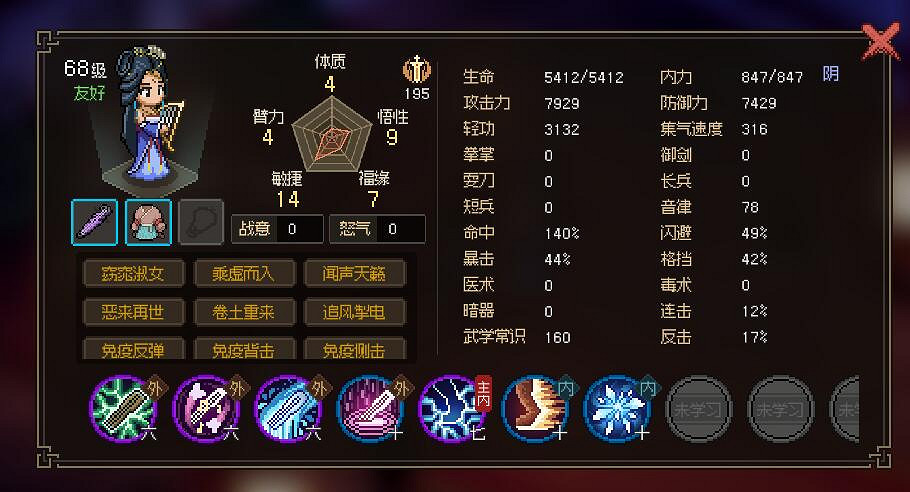Click the 窈窕淑女 trait button
Screen dimensions: 910x492
(x=133, y=273)
